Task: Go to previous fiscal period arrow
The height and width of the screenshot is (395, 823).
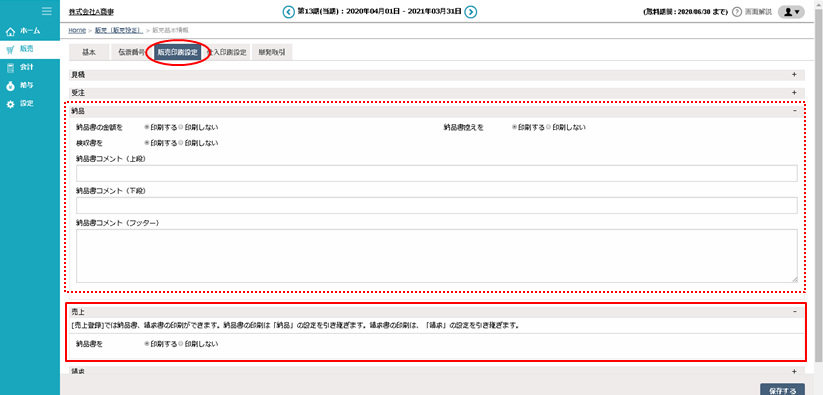Action: click(x=289, y=11)
